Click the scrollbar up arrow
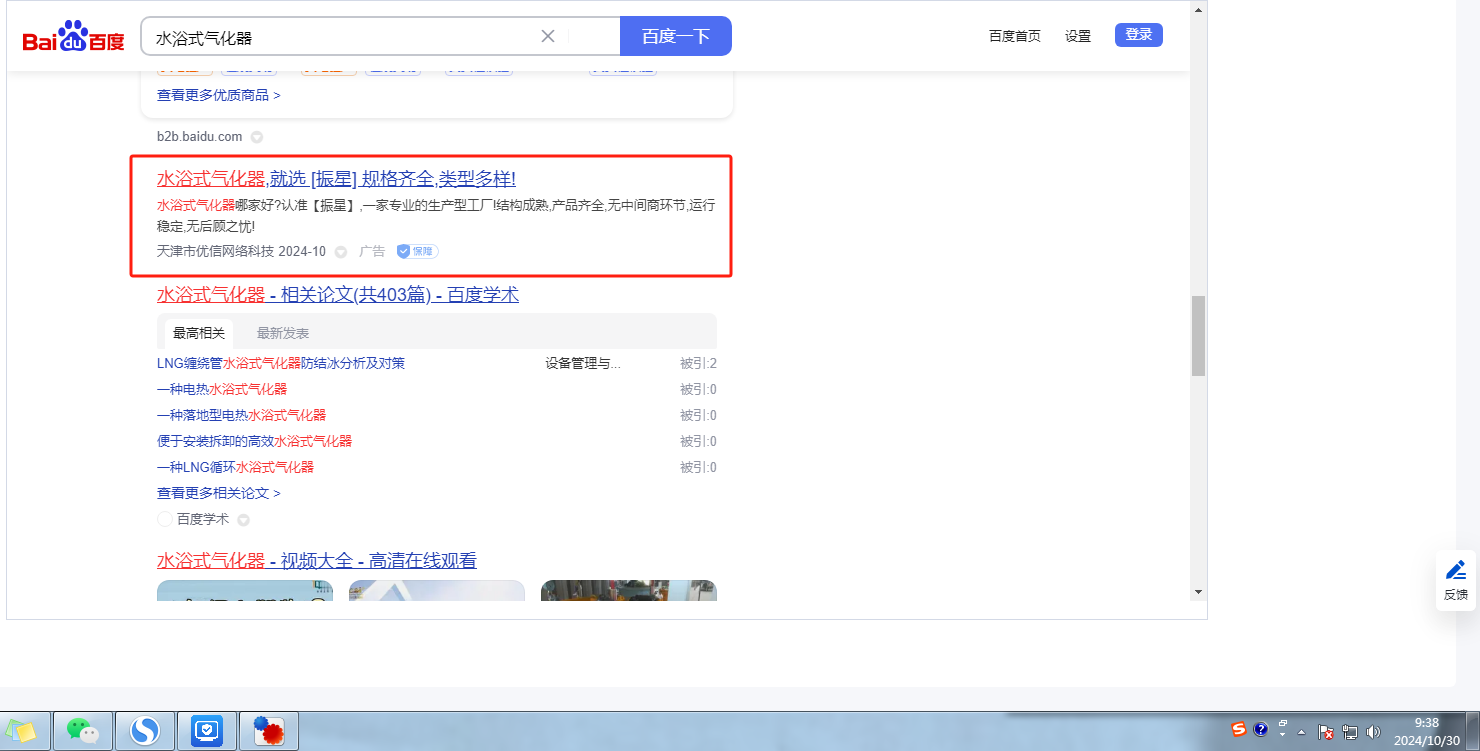This screenshot has height=751, width=1480. point(1198,9)
